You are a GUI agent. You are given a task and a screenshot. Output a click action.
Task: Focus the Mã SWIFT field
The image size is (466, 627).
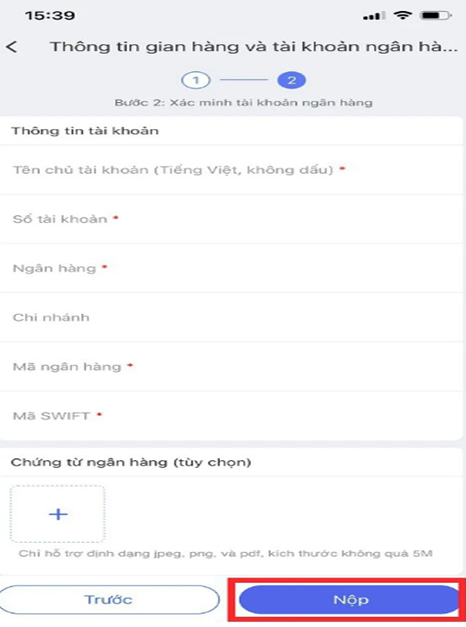click(x=232, y=416)
